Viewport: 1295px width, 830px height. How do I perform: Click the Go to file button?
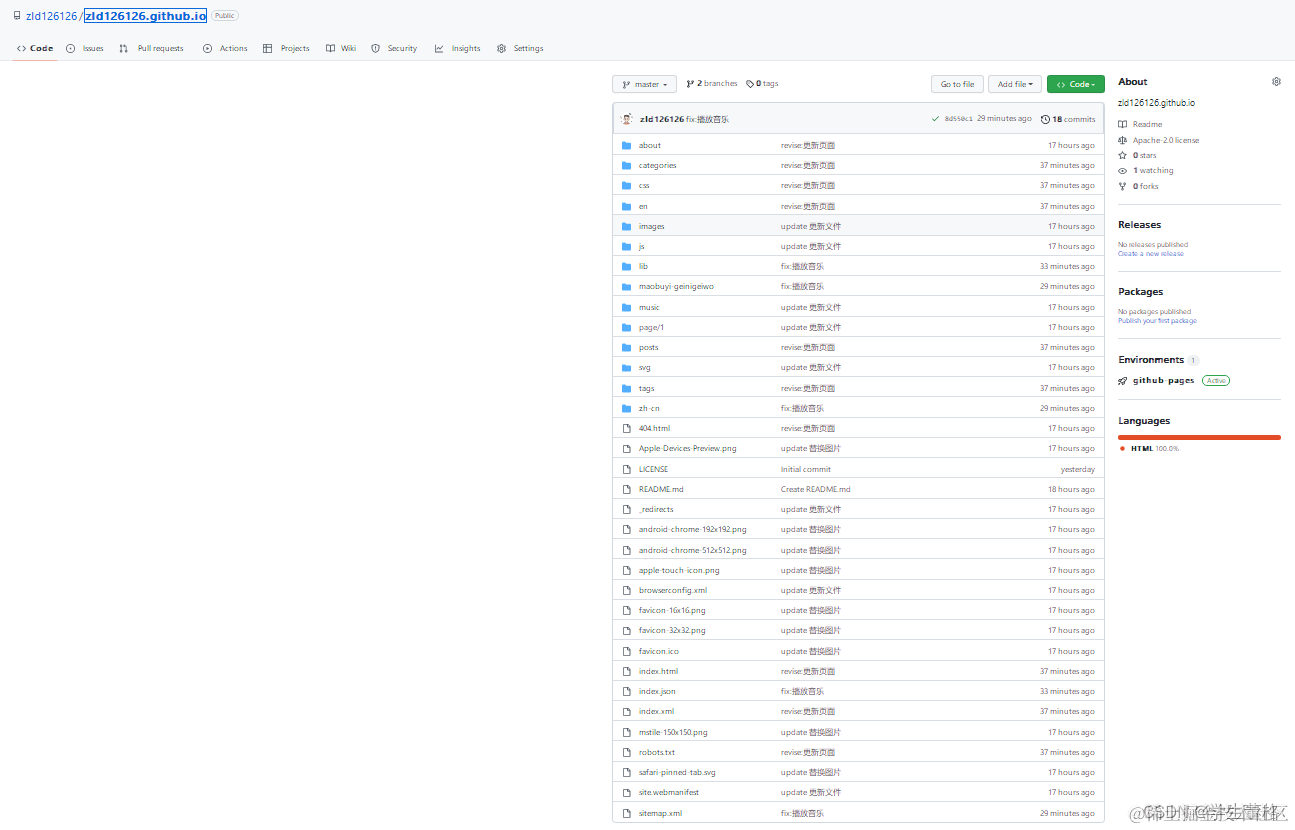point(957,84)
